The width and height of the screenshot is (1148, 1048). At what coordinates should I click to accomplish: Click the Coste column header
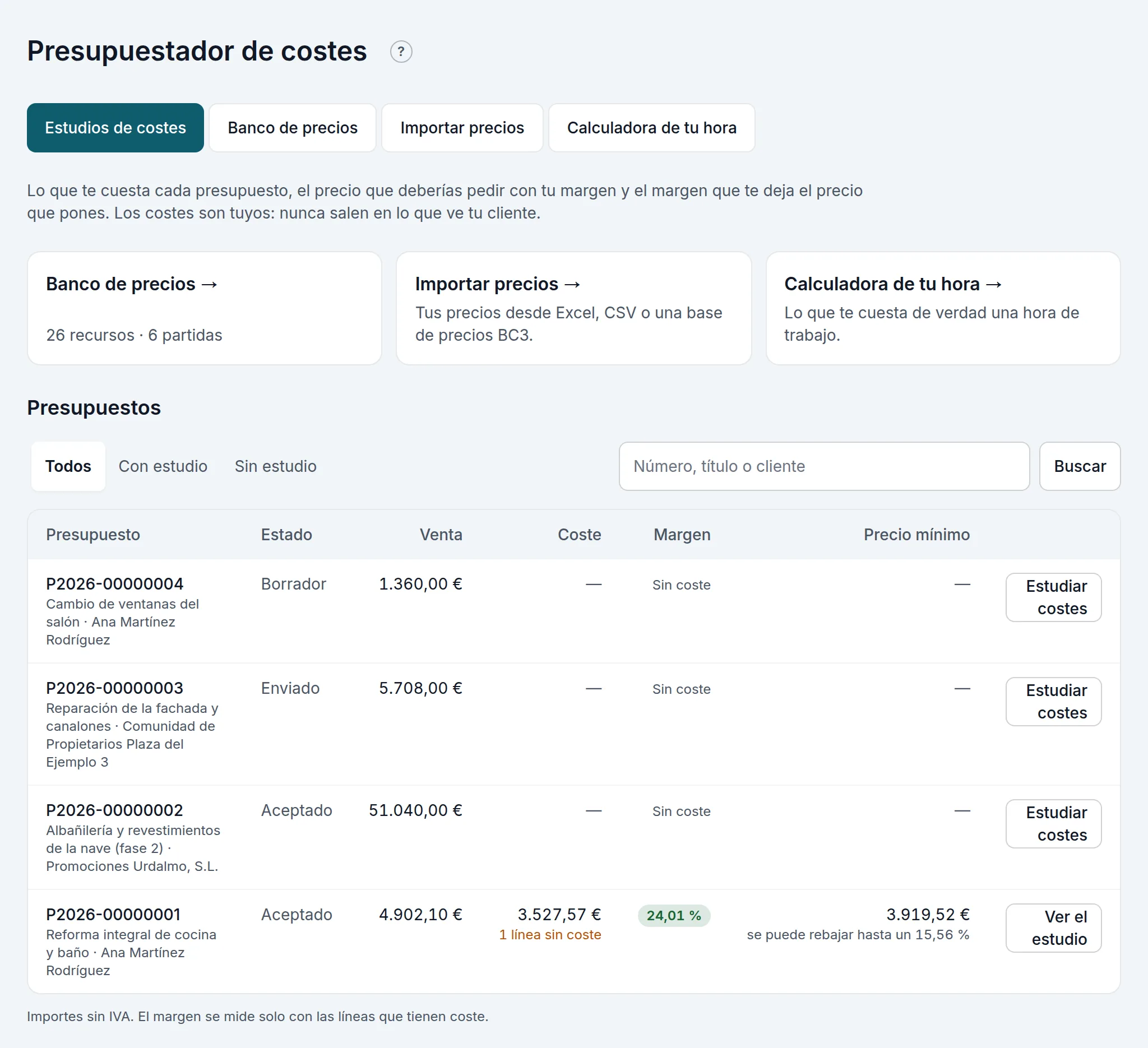coord(579,535)
